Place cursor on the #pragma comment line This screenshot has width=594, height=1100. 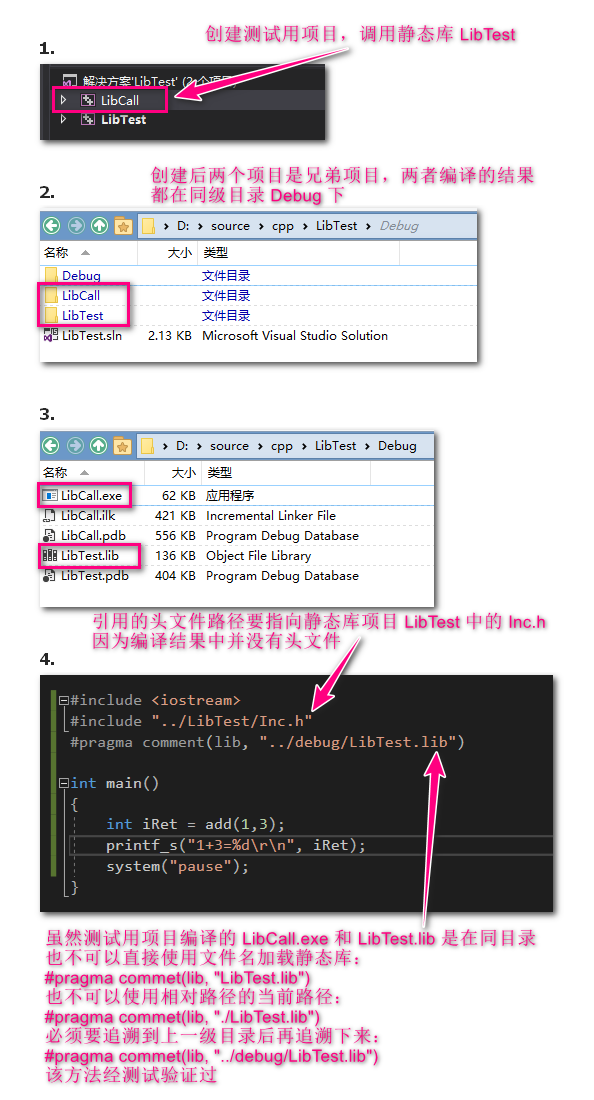point(267,742)
